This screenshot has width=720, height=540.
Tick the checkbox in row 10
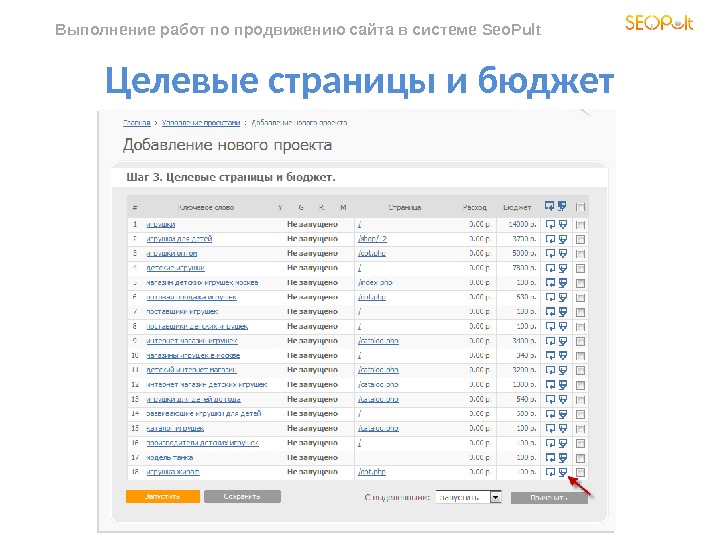tap(580, 356)
